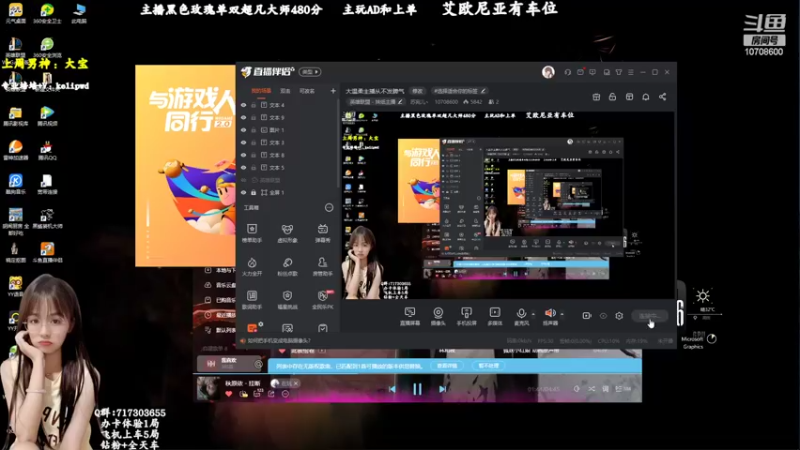Skip to the next track
Viewport: 800px width, 450px height.
pyautogui.click(x=442, y=389)
